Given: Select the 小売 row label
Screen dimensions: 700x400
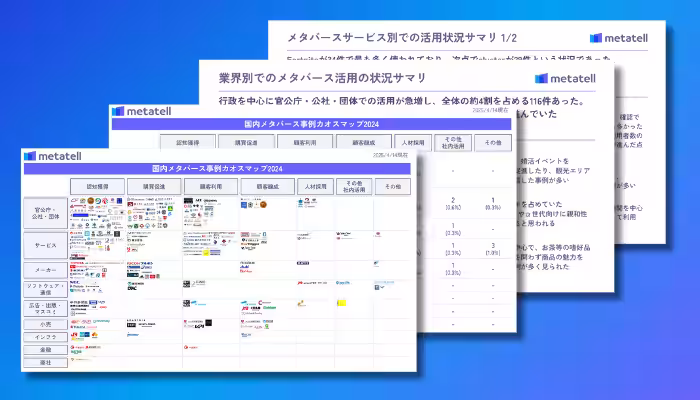Looking at the screenshot, I should coord(46,325).
